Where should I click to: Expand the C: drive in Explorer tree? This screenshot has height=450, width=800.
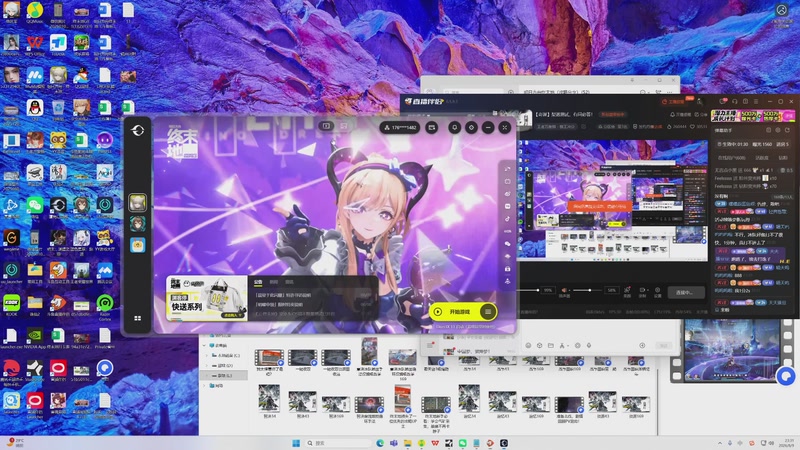point(207,355)
